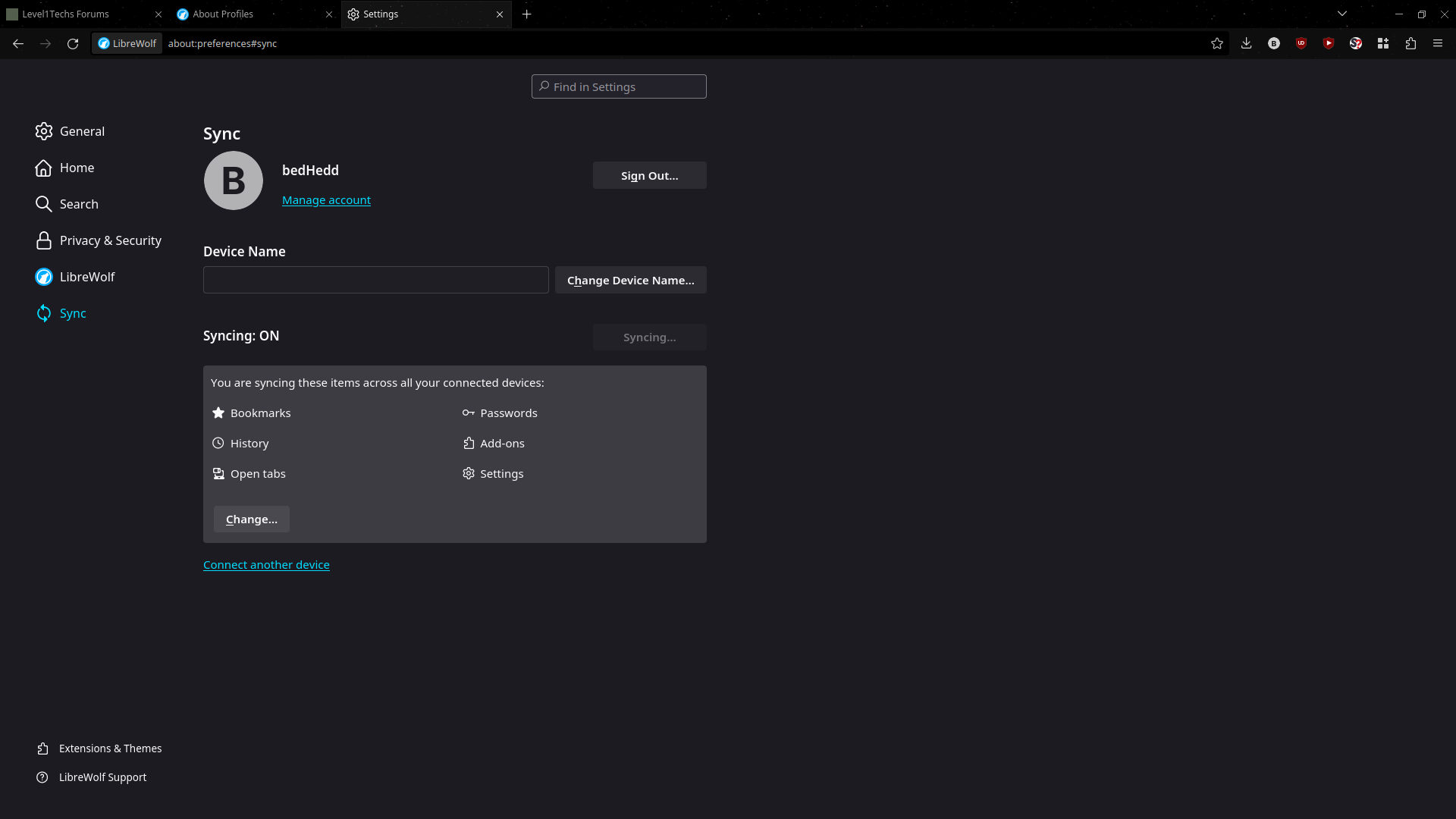1456x819 pixels.
Task: Open the Extensions puzzle piece icon
Action: point(1410,43)
